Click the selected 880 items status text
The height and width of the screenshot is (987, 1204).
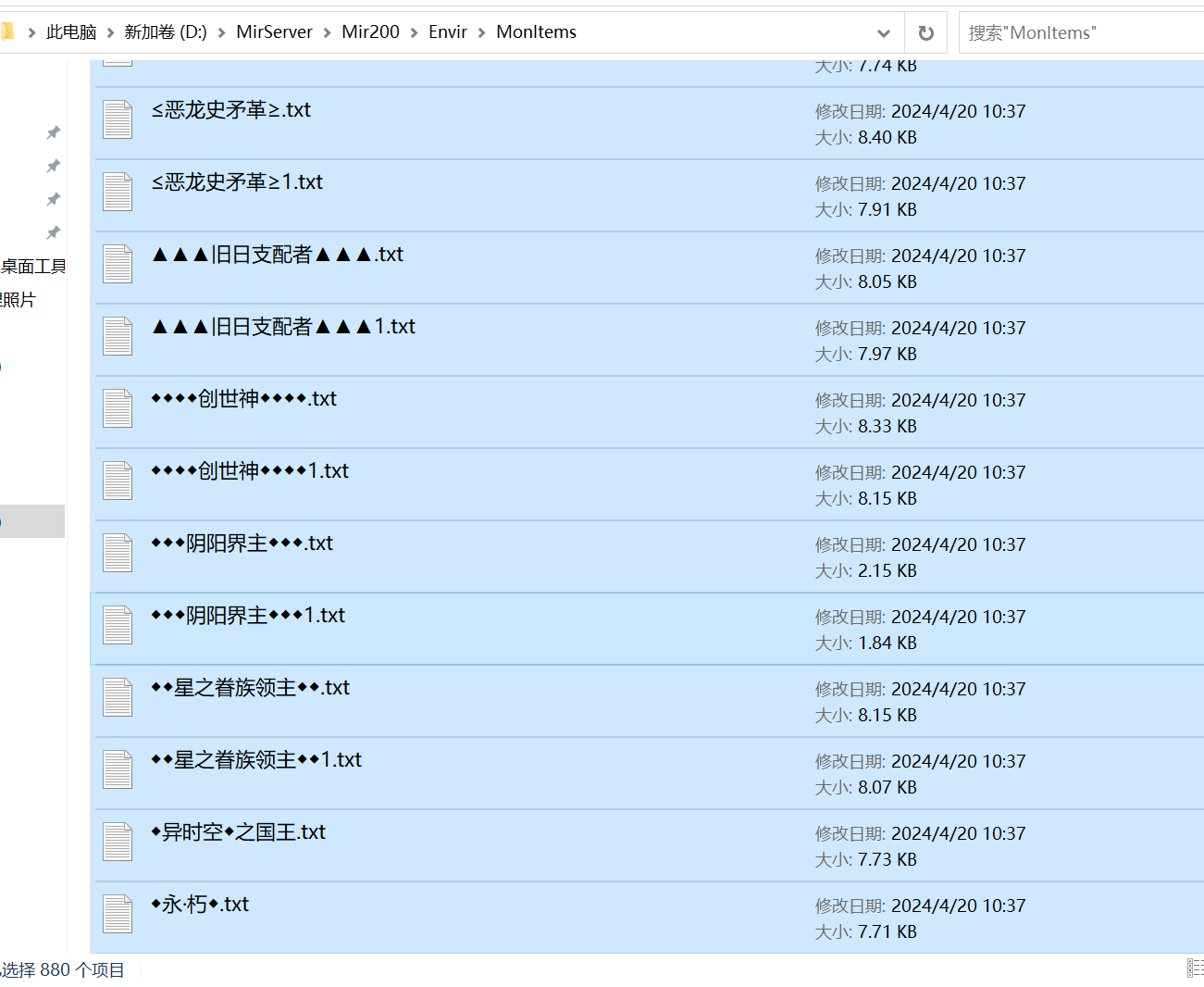pos(63,970)
